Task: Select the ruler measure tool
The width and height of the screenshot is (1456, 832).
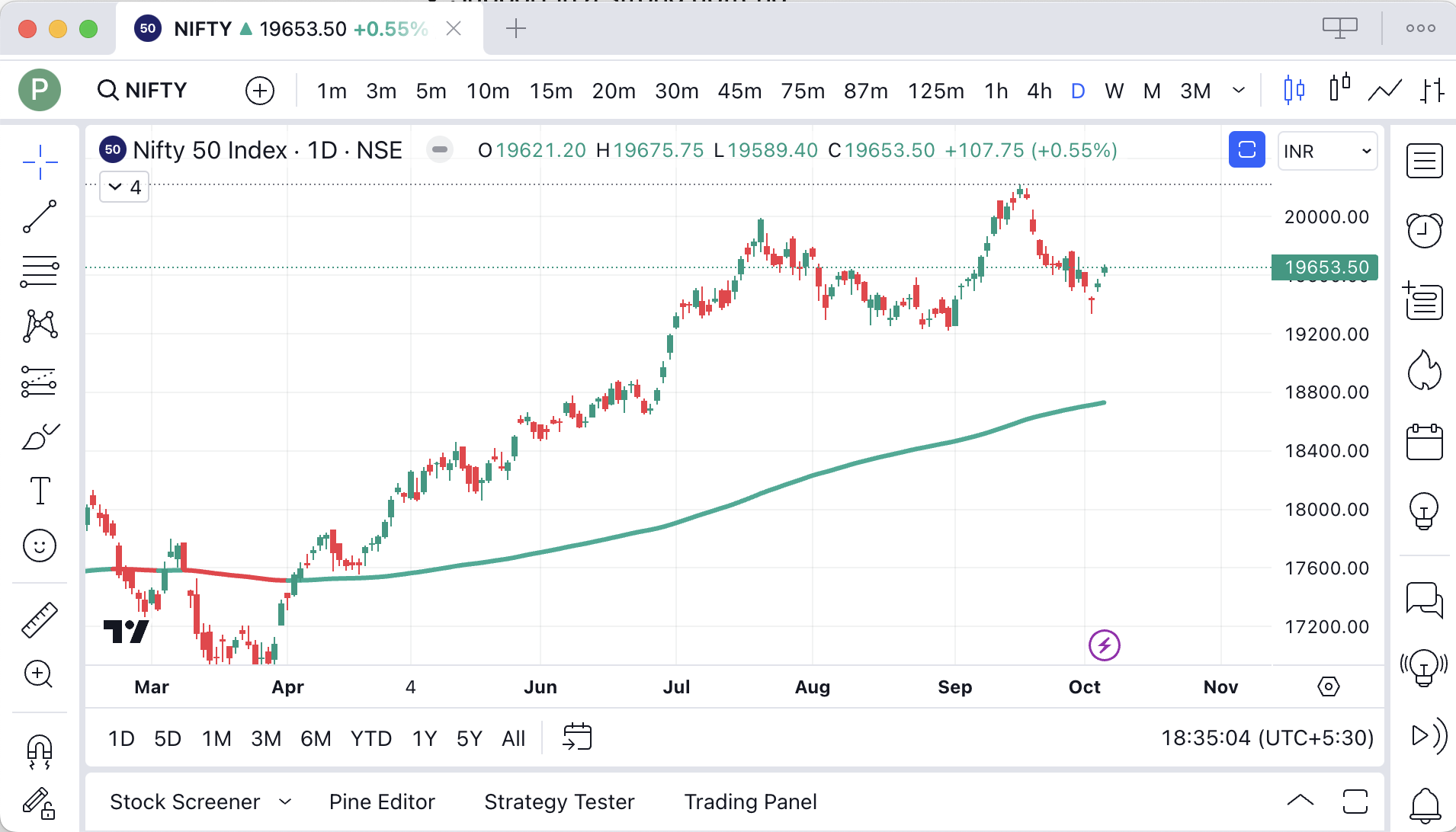Action: pos(40,619)
